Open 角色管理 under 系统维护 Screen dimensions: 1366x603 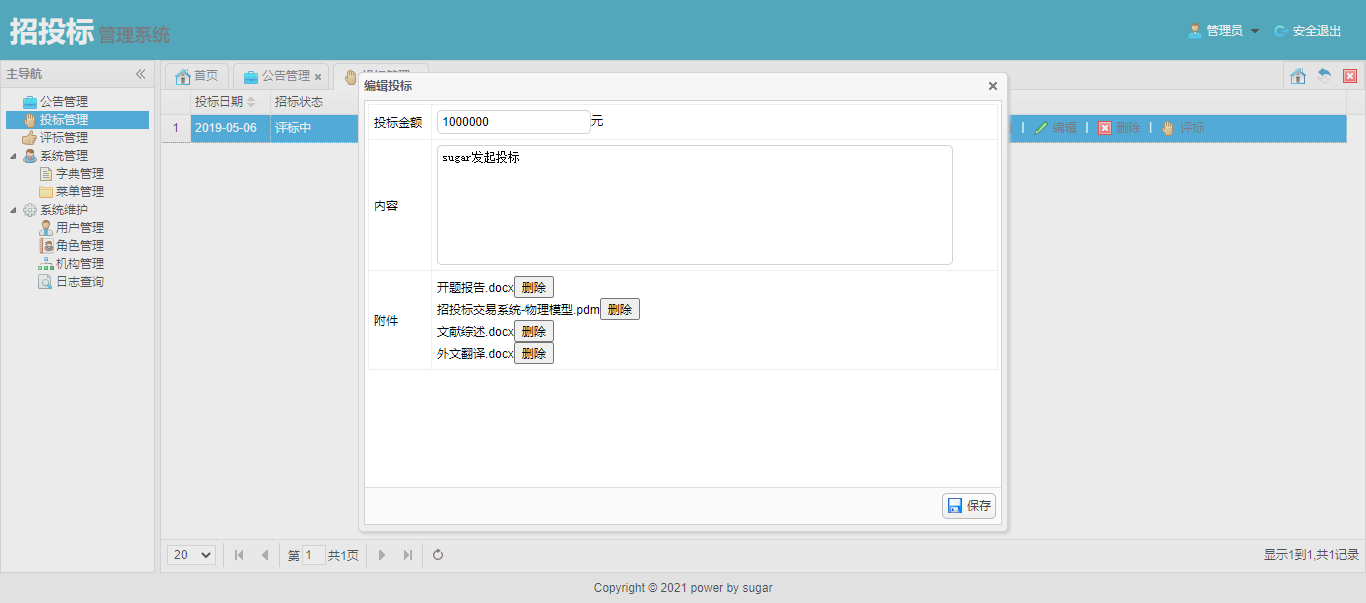coord(79,246)
